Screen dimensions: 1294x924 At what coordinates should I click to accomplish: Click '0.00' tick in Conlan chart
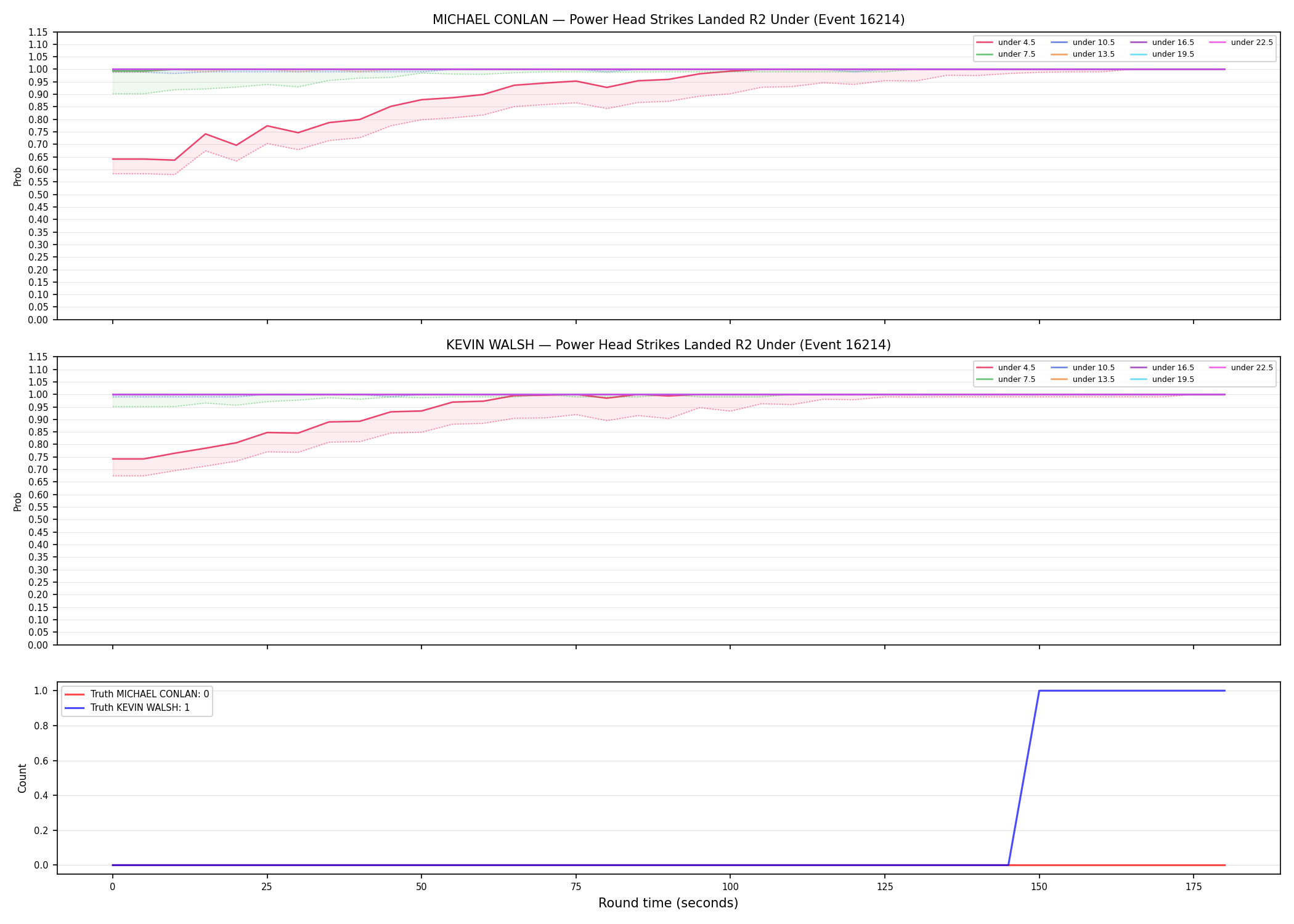(39, 320)
